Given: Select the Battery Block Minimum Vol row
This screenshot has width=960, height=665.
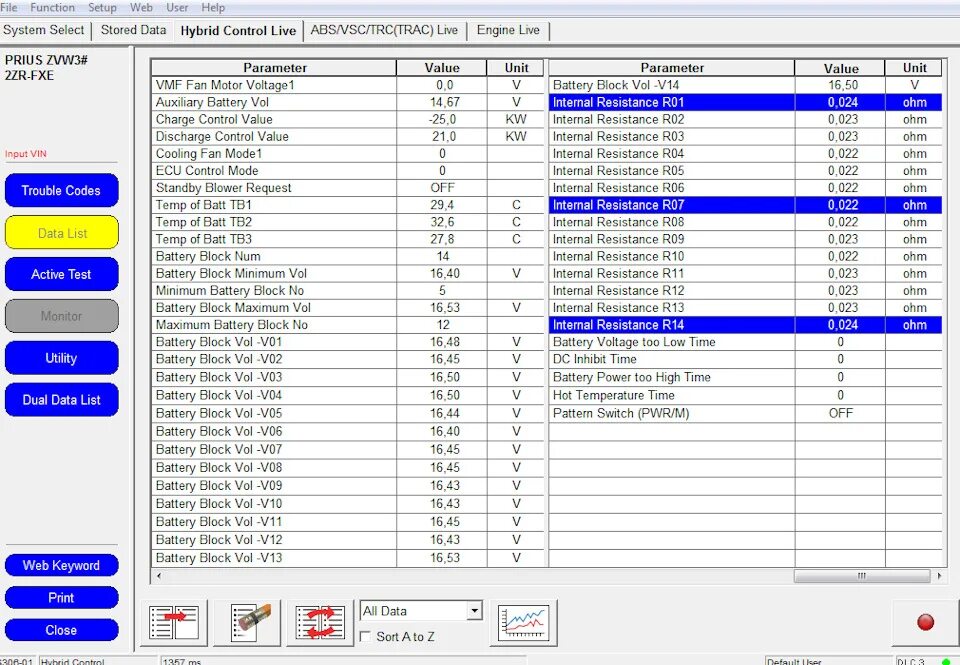Looking at the screenshot, I should [x=347, y=274].
